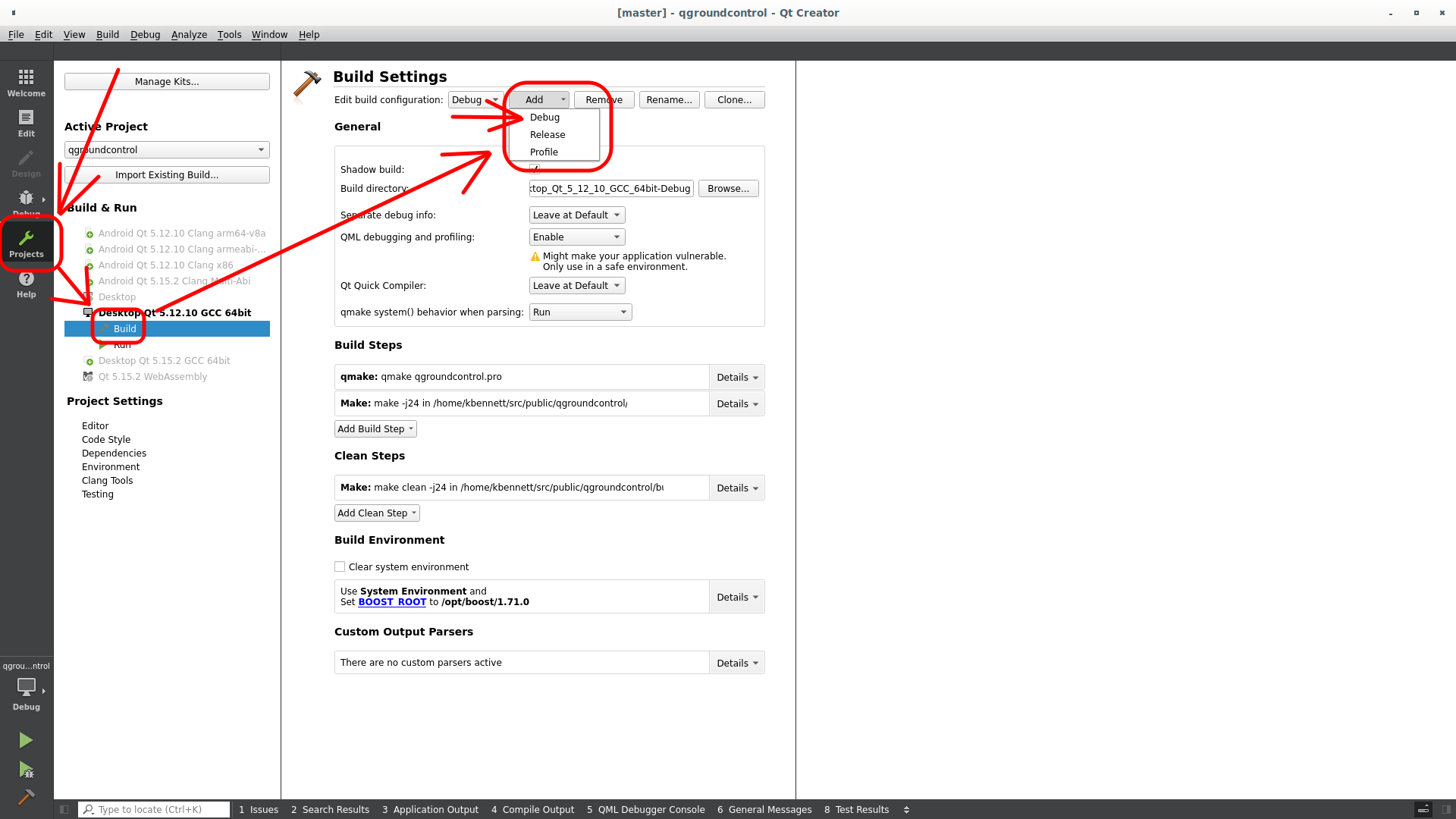Open the Active Project dropdown
This screenshot has width=1456, height=819.
coord(166,149)
